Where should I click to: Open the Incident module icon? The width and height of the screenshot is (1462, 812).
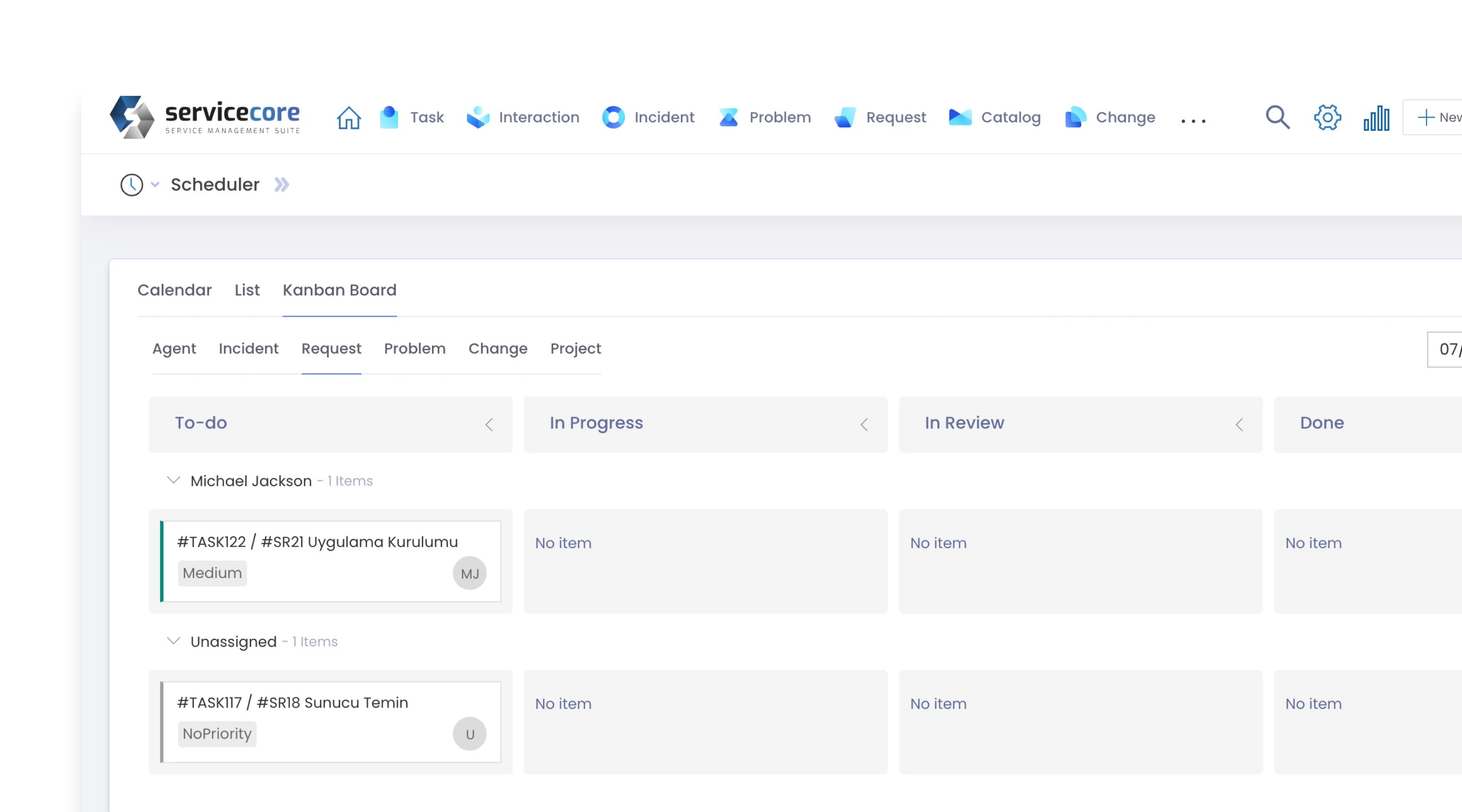pos(614,117)
